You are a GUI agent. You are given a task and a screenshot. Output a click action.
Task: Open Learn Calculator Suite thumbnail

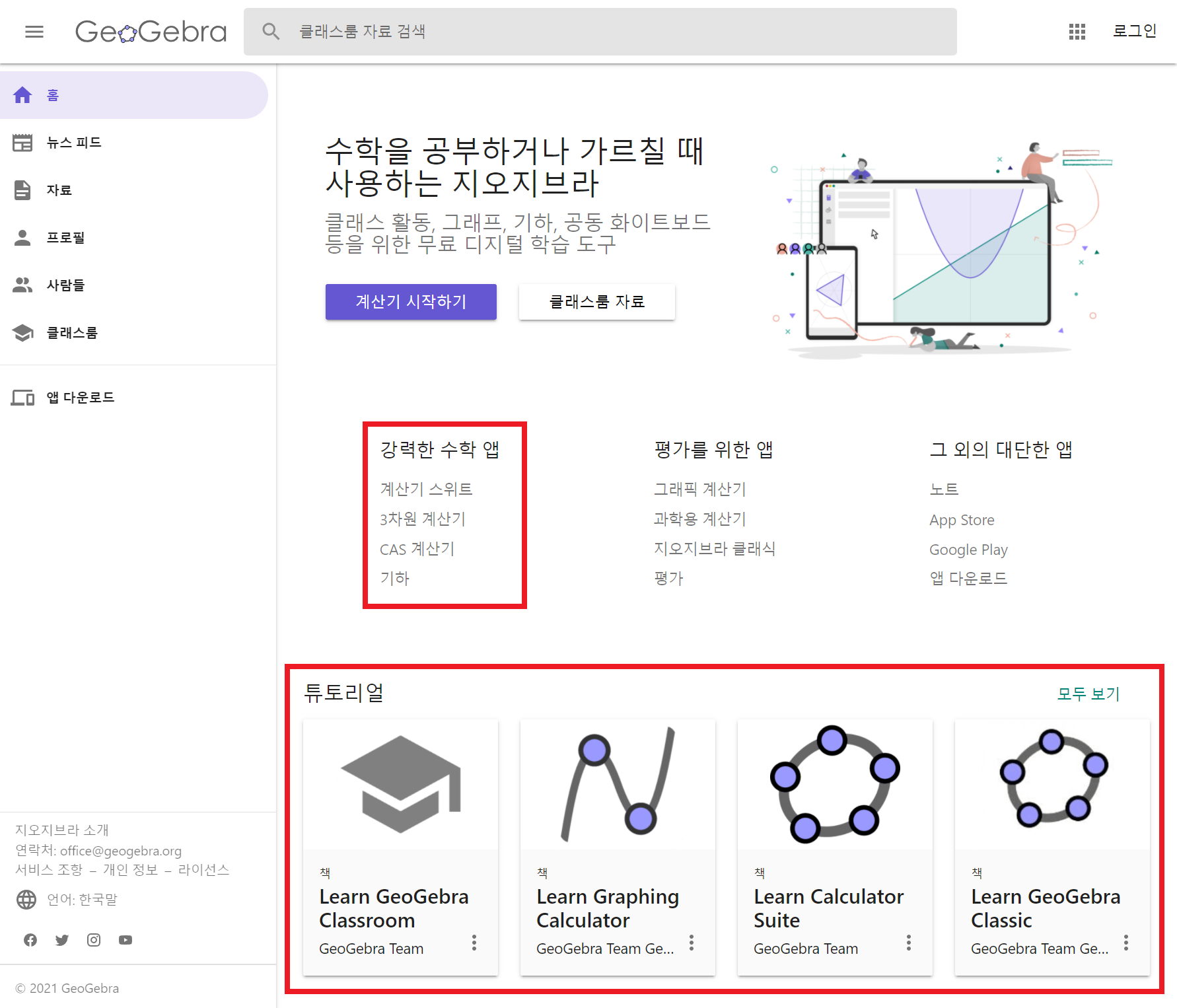pos(835,785)
